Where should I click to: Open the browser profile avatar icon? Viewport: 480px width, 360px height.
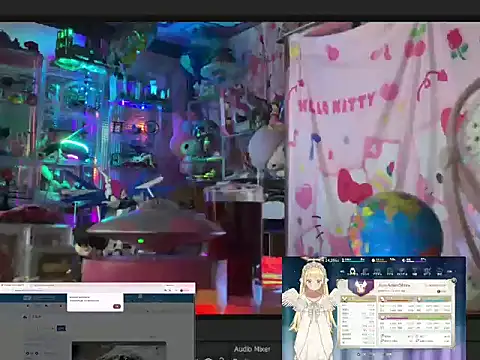(x=181, y=290)
